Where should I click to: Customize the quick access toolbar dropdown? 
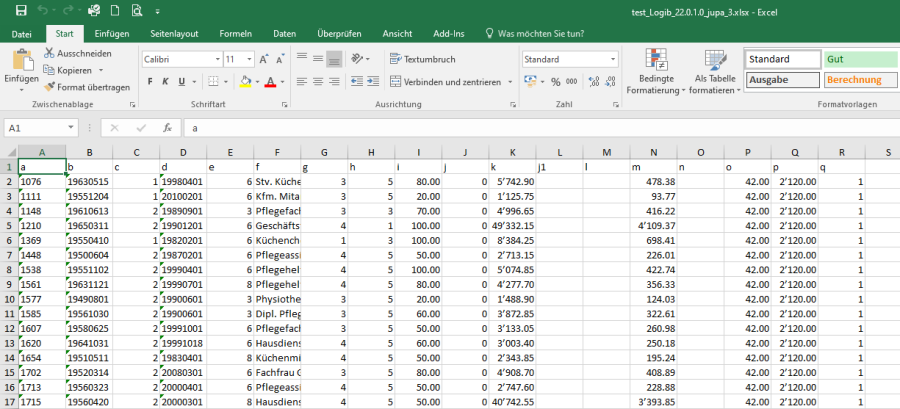coord(157,11)
